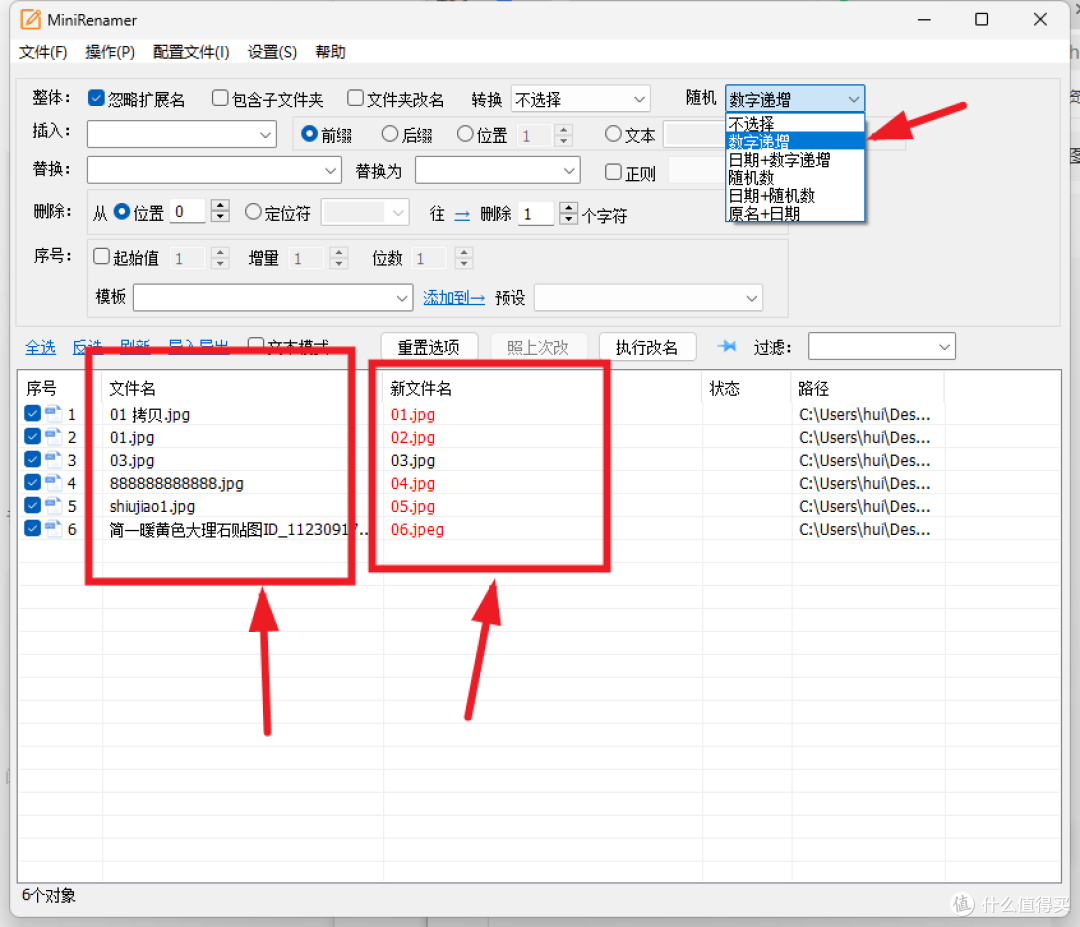Open the 帮助 menu
This screenshot has width=1080, height=927.
pos(330,52)
